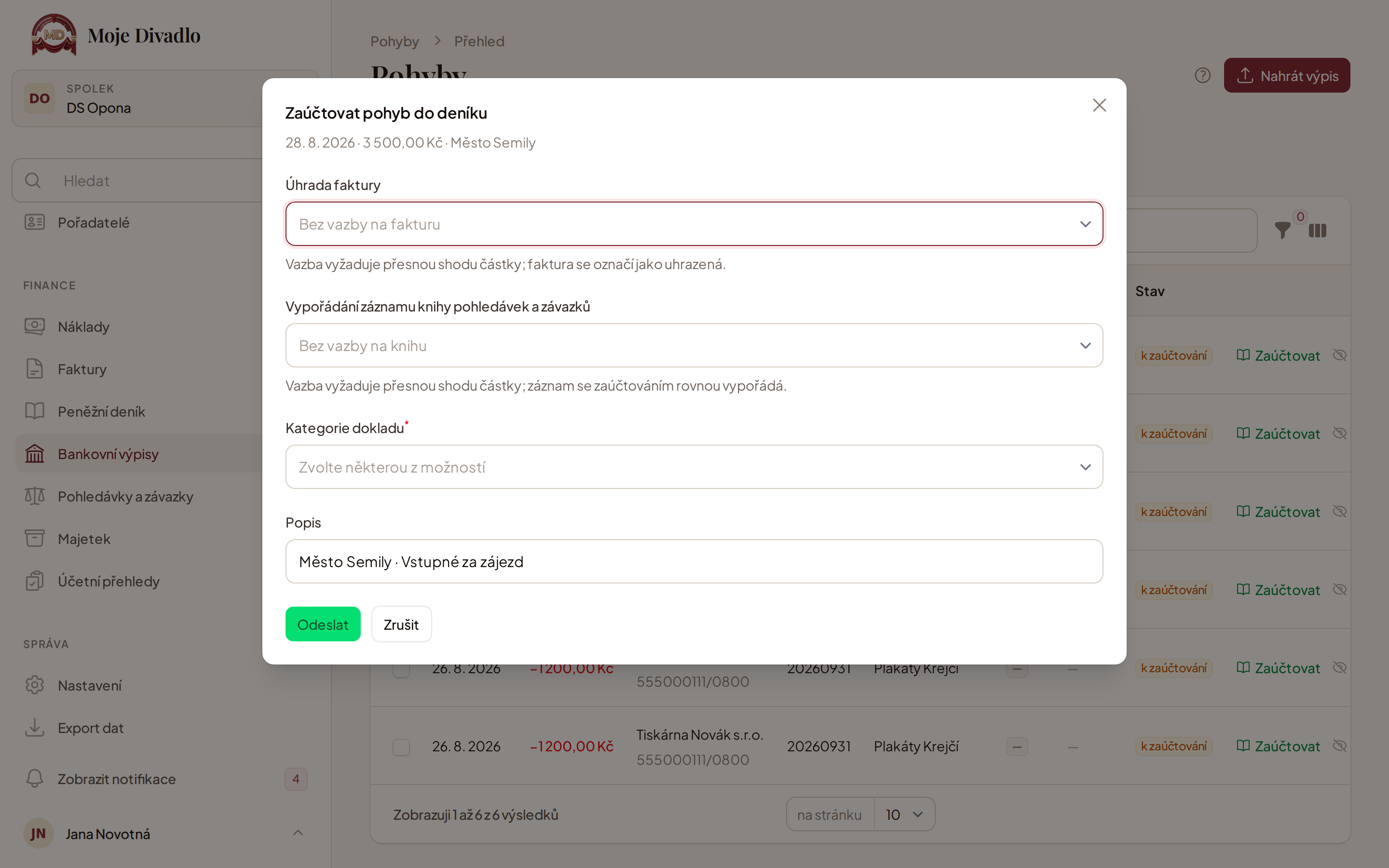The image size is (1389, 868).
Task: Click the filter funnel icon
Action: click(1282, 231)
